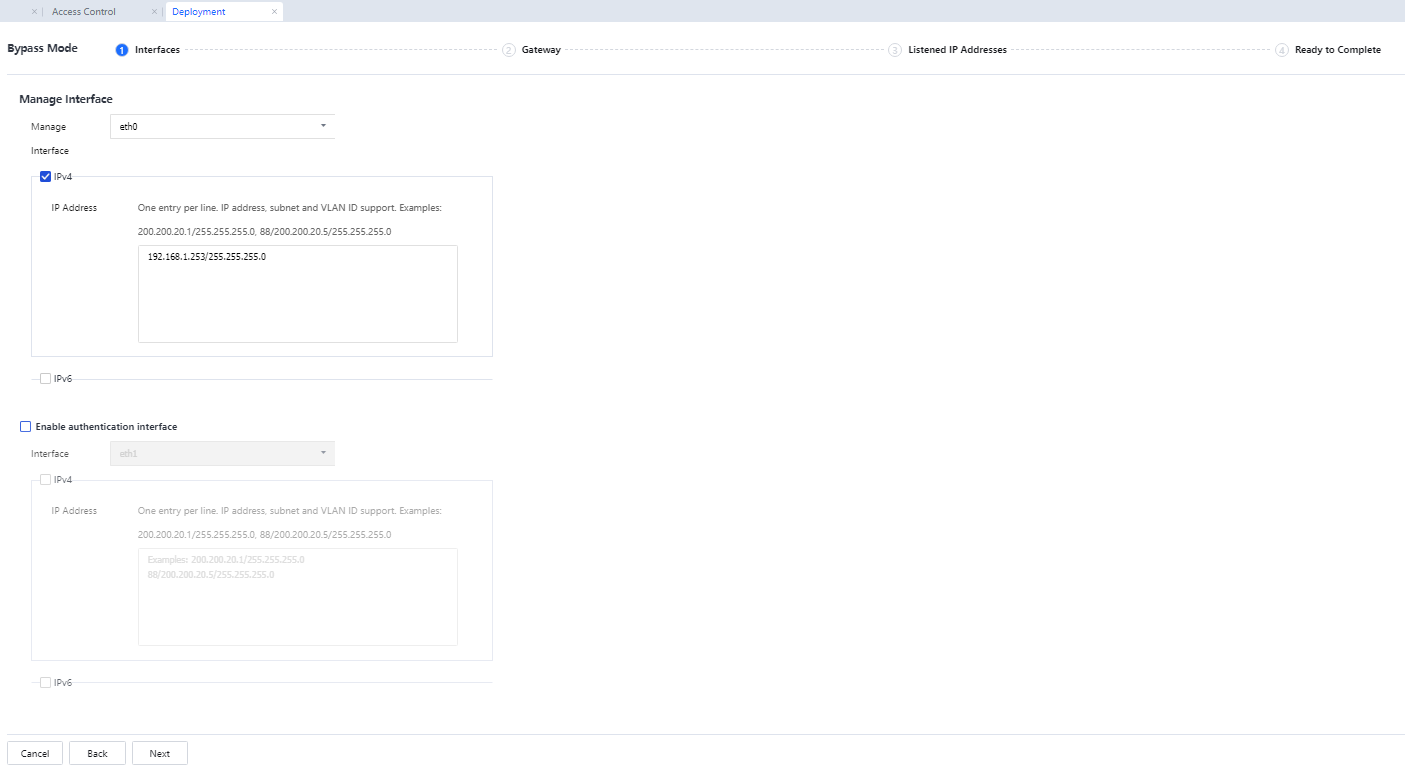Check IPv4 under authentication interface
Image resolution: width=1405 pixels, height=775 pixels.
click(x=46, y=480)
